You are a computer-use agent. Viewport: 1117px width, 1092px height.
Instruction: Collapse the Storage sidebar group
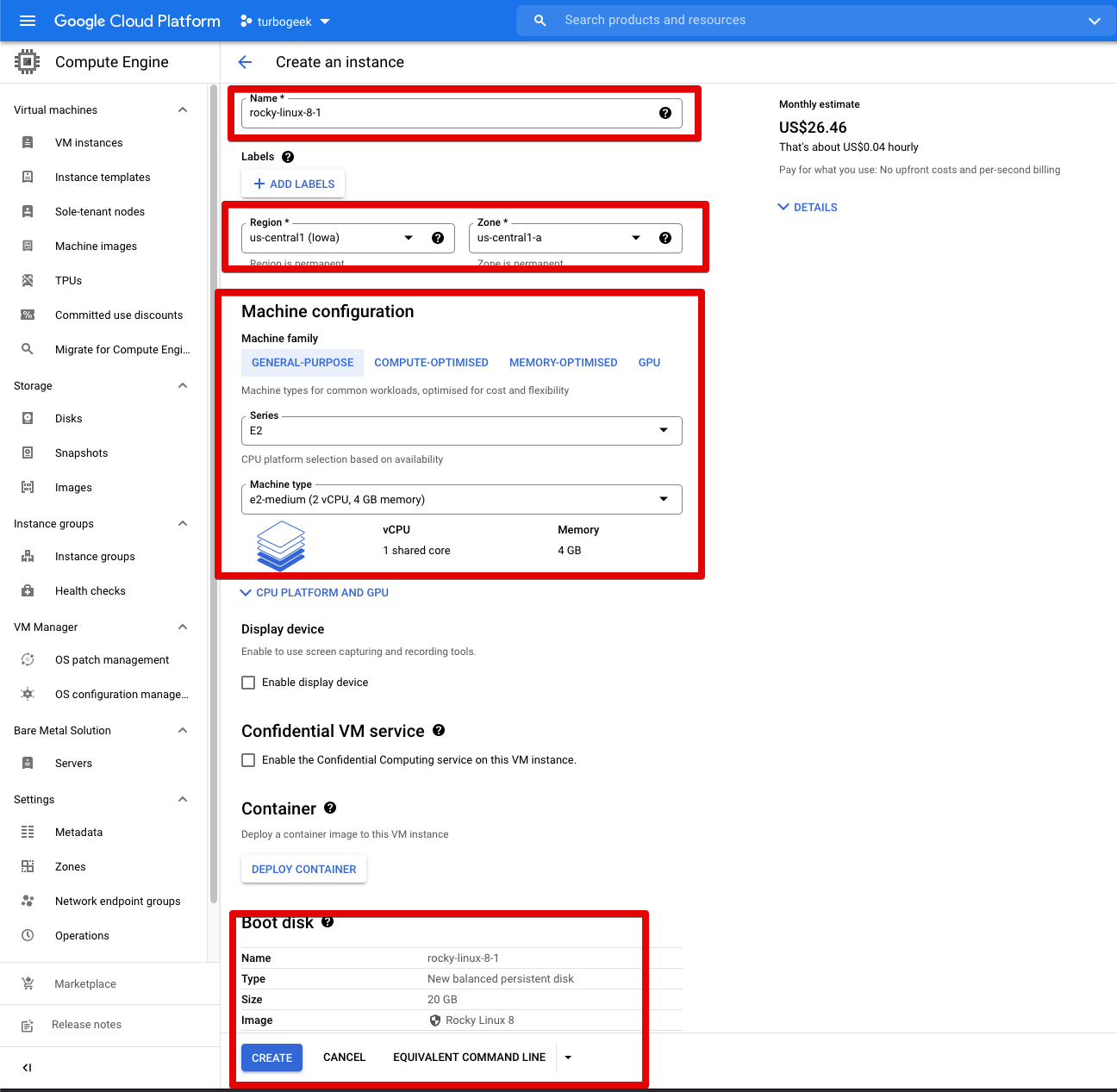pos(183,385)
